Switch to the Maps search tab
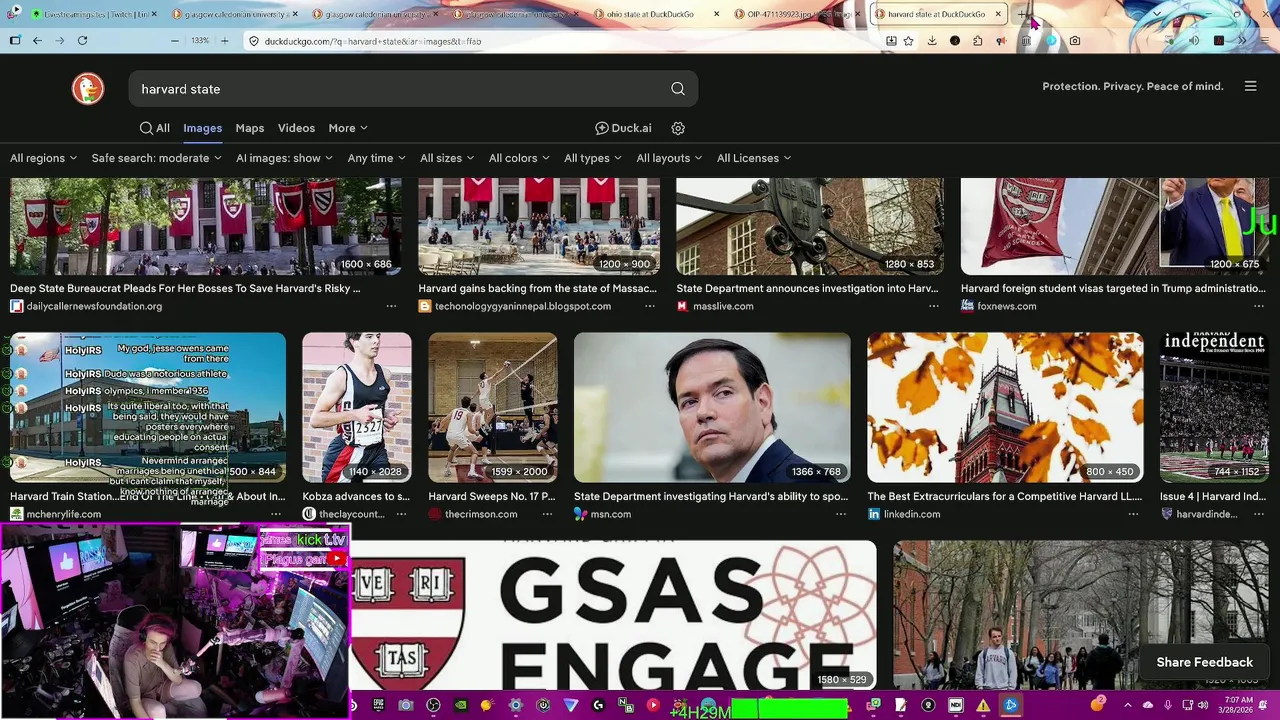The width and height of the screenshot is (1280, 720). point(250,128)
